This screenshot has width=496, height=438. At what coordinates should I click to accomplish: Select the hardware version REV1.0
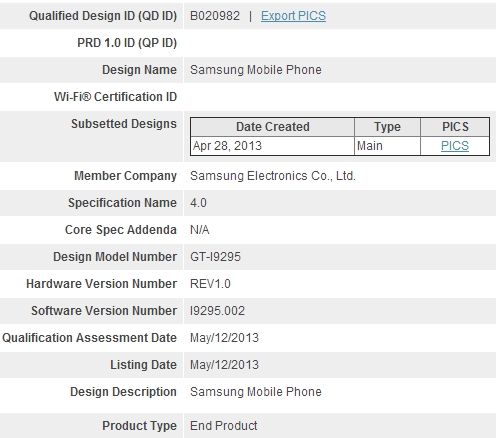210,284
